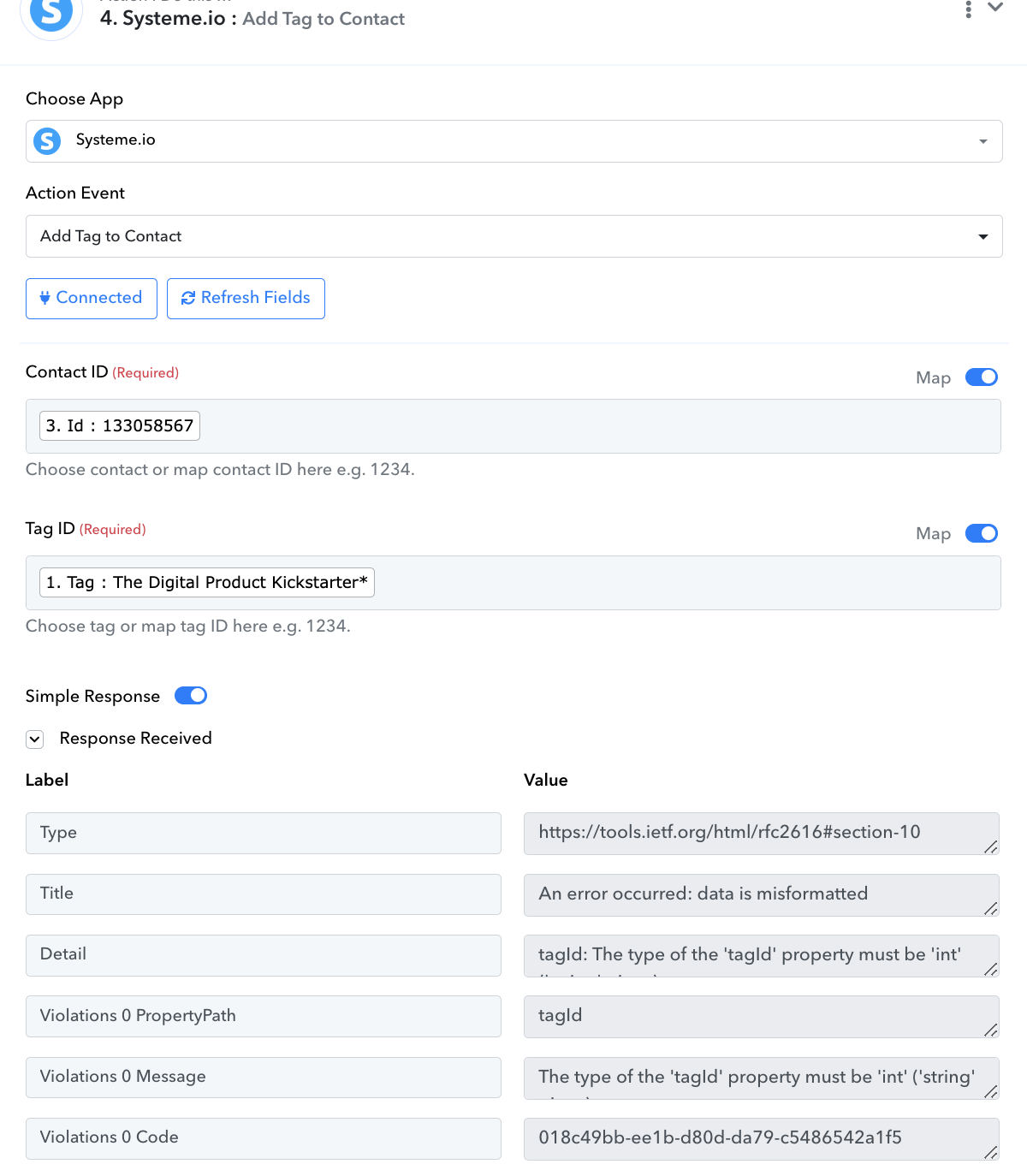Click resize handle of Type value box
This screenshot has height=1176, width=1027.
coord(990,847)
